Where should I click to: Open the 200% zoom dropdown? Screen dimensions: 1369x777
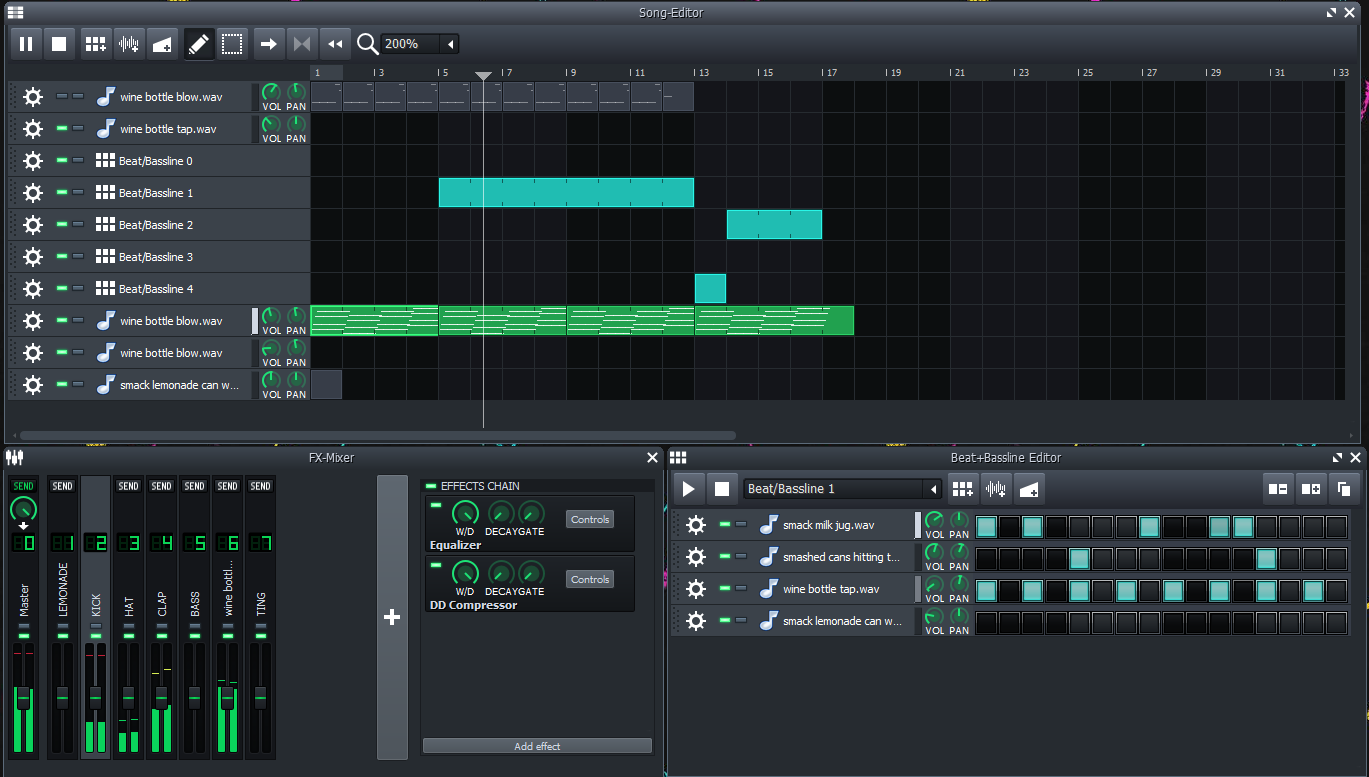452,44
